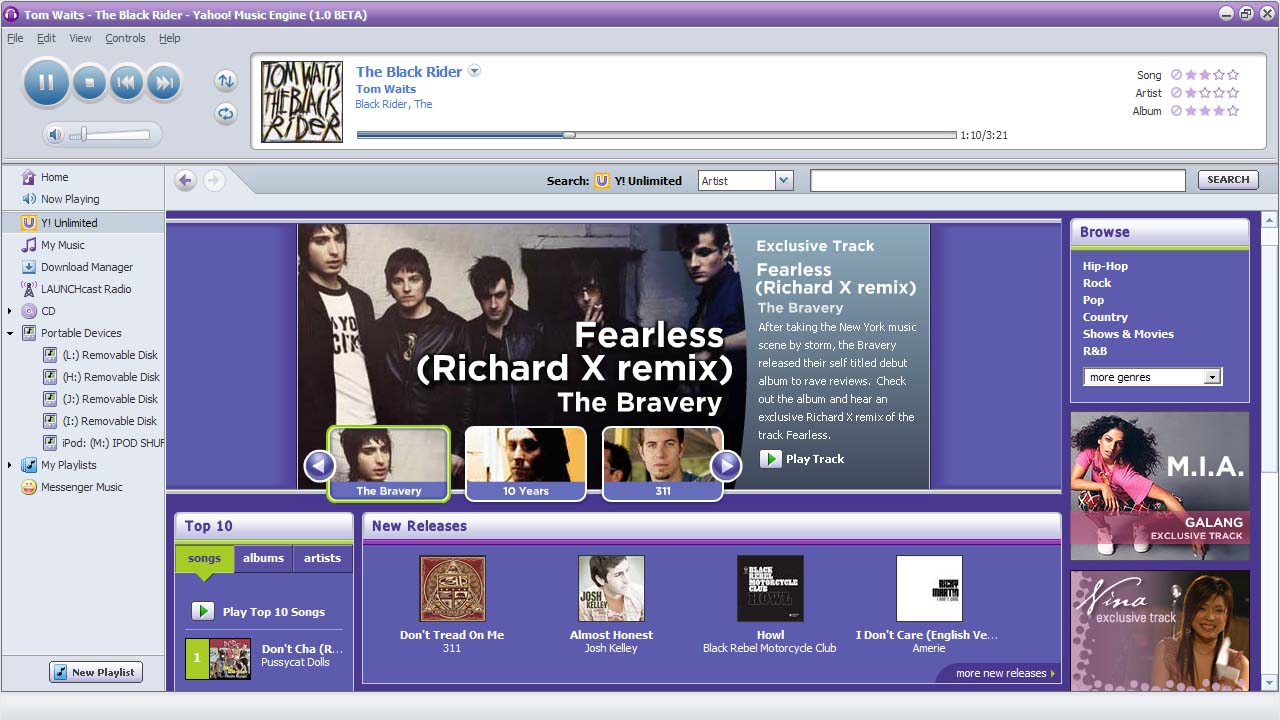Screen dimensions: 1280x720
Task: Open the Controls menu
Action: point(125,38)
